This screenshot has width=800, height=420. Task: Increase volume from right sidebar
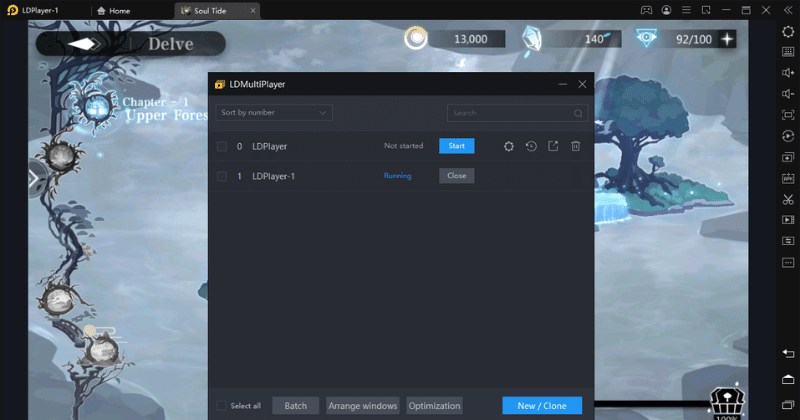coord(788,72)
